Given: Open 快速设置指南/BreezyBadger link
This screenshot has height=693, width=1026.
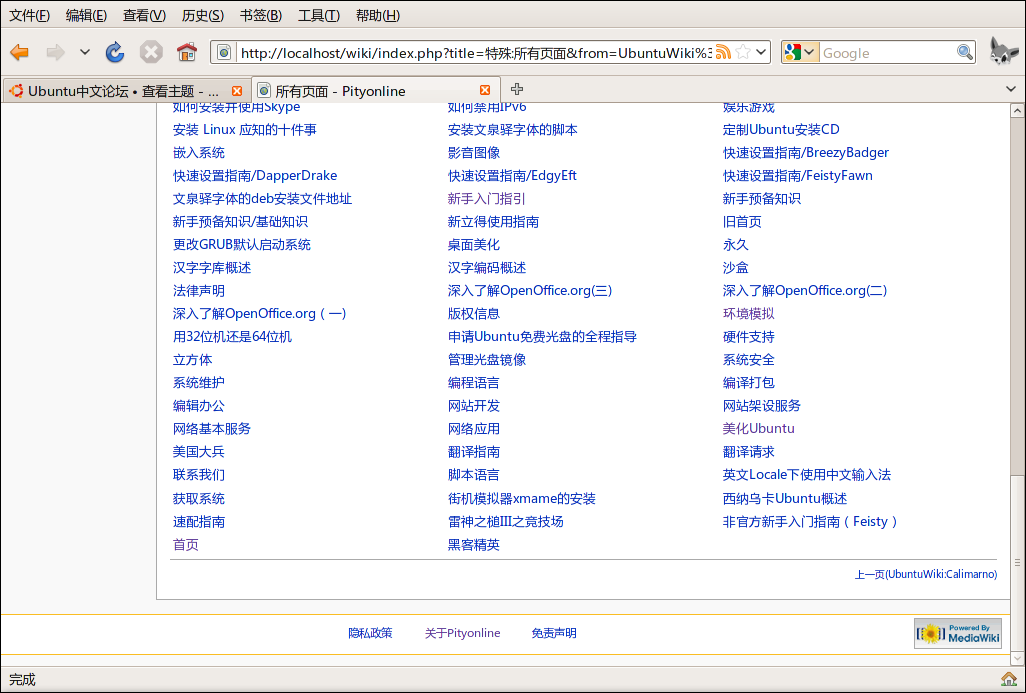Looking at the screenshot, I should [x=806, y=152].
